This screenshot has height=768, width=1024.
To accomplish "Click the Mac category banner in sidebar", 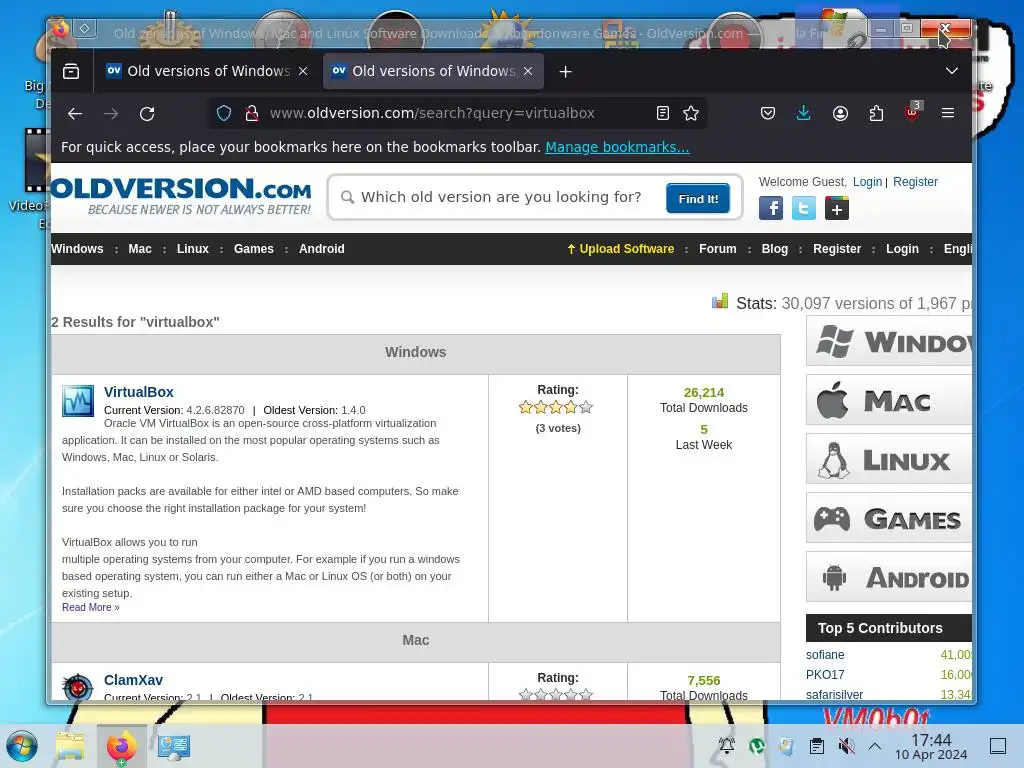I will click(x=889, y=400).
